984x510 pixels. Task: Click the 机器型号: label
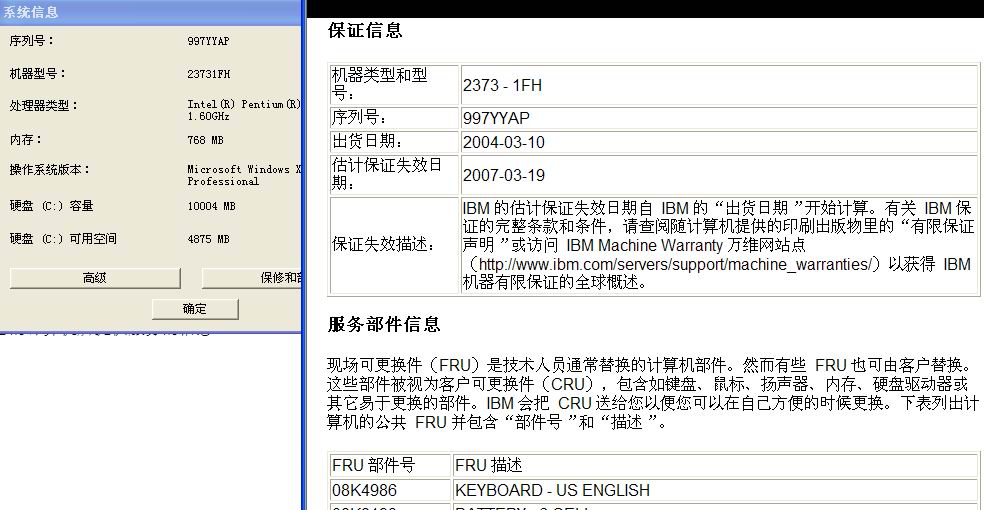pos(38,73)
